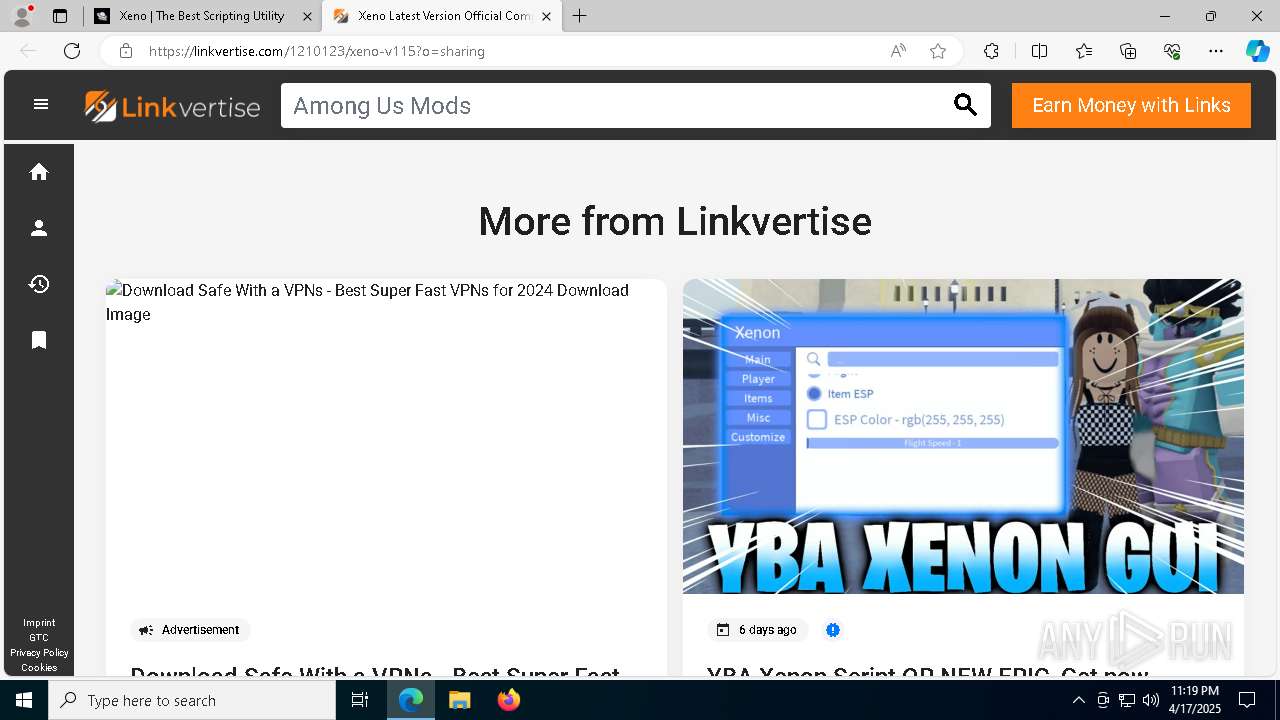Screen dimensions: 1280x720
Task: Click Microsoft Edge taskbar icon
Action: coord(411,700)
